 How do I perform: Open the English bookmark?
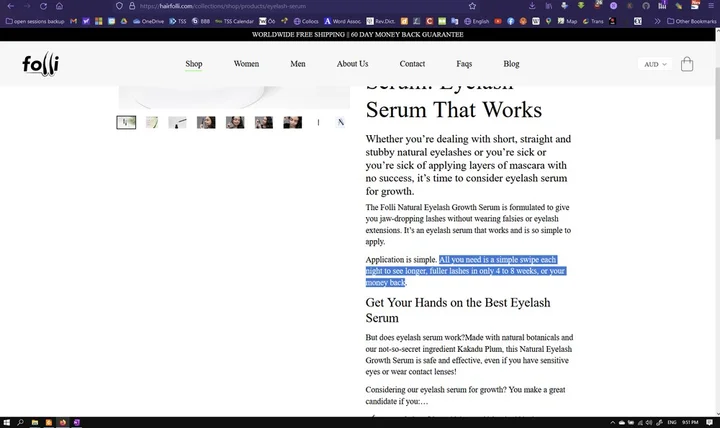pyautogui.click(x=477, y=21)
